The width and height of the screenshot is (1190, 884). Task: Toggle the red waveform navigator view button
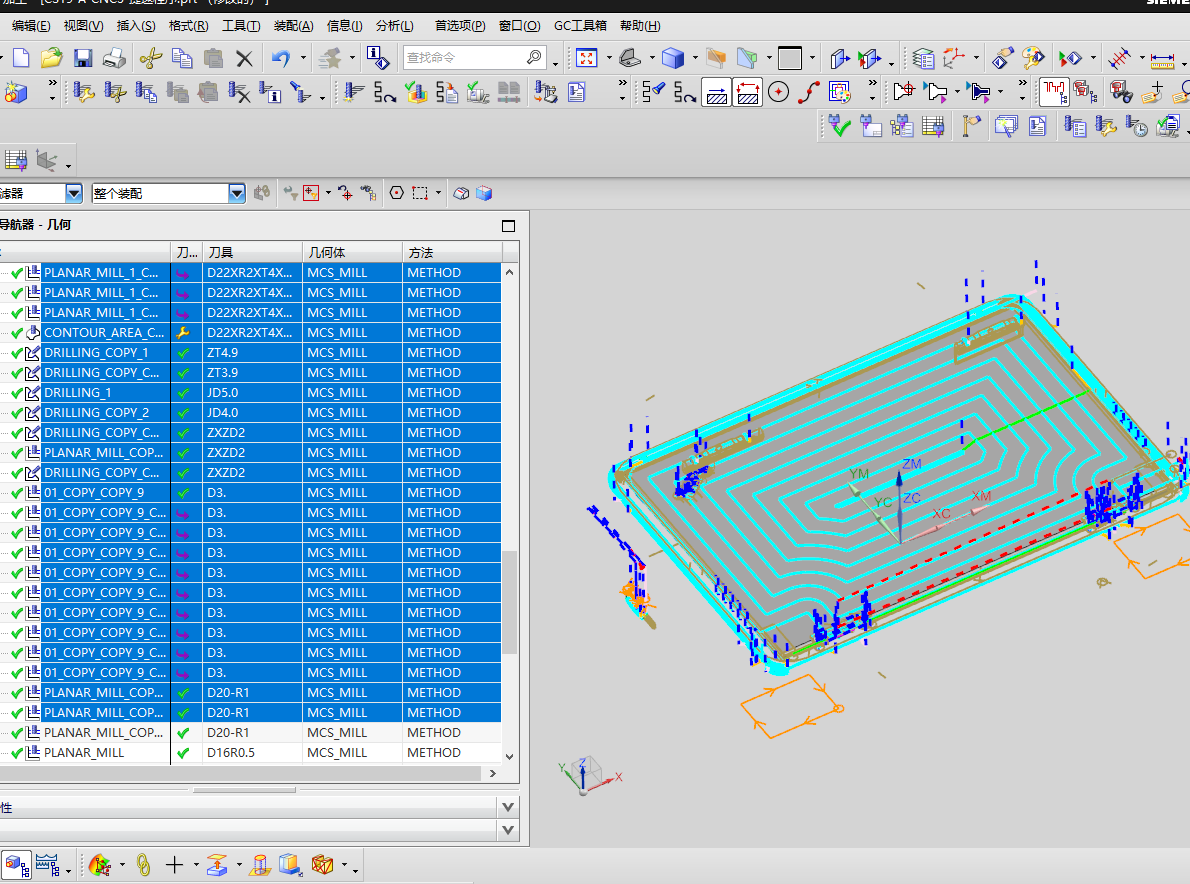1053,93
